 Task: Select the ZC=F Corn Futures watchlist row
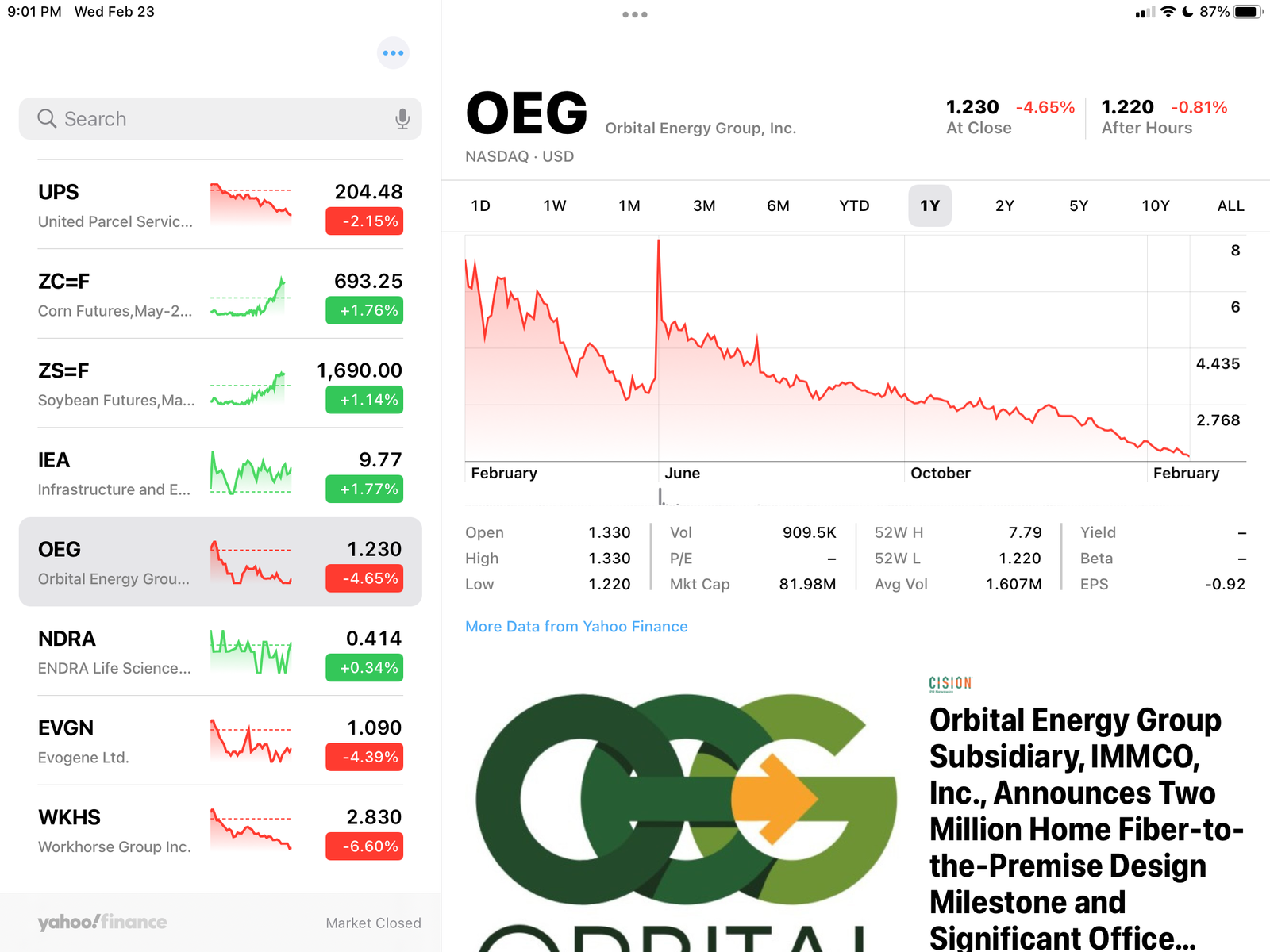(221, 294)
